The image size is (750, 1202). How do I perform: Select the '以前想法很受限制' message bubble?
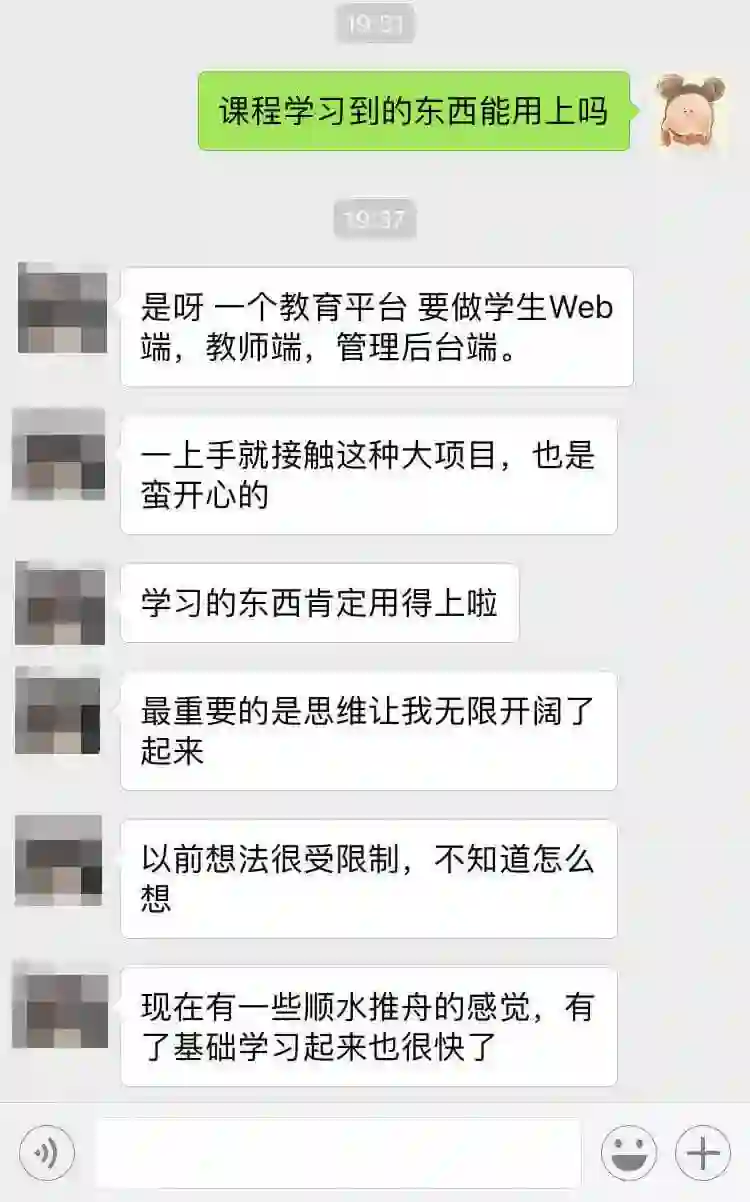[x=369, y=879]
